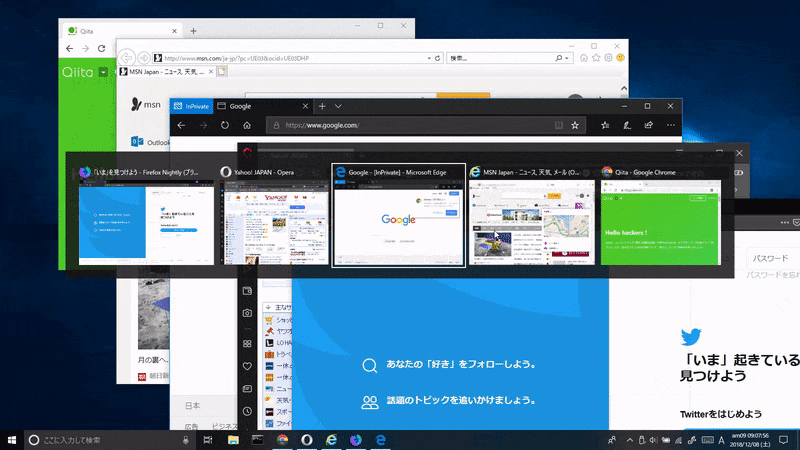The image size is (800, 450).
Task: Expand Internet Explorer address bar dropdown arrow
Action: click(x=429, y=58)
